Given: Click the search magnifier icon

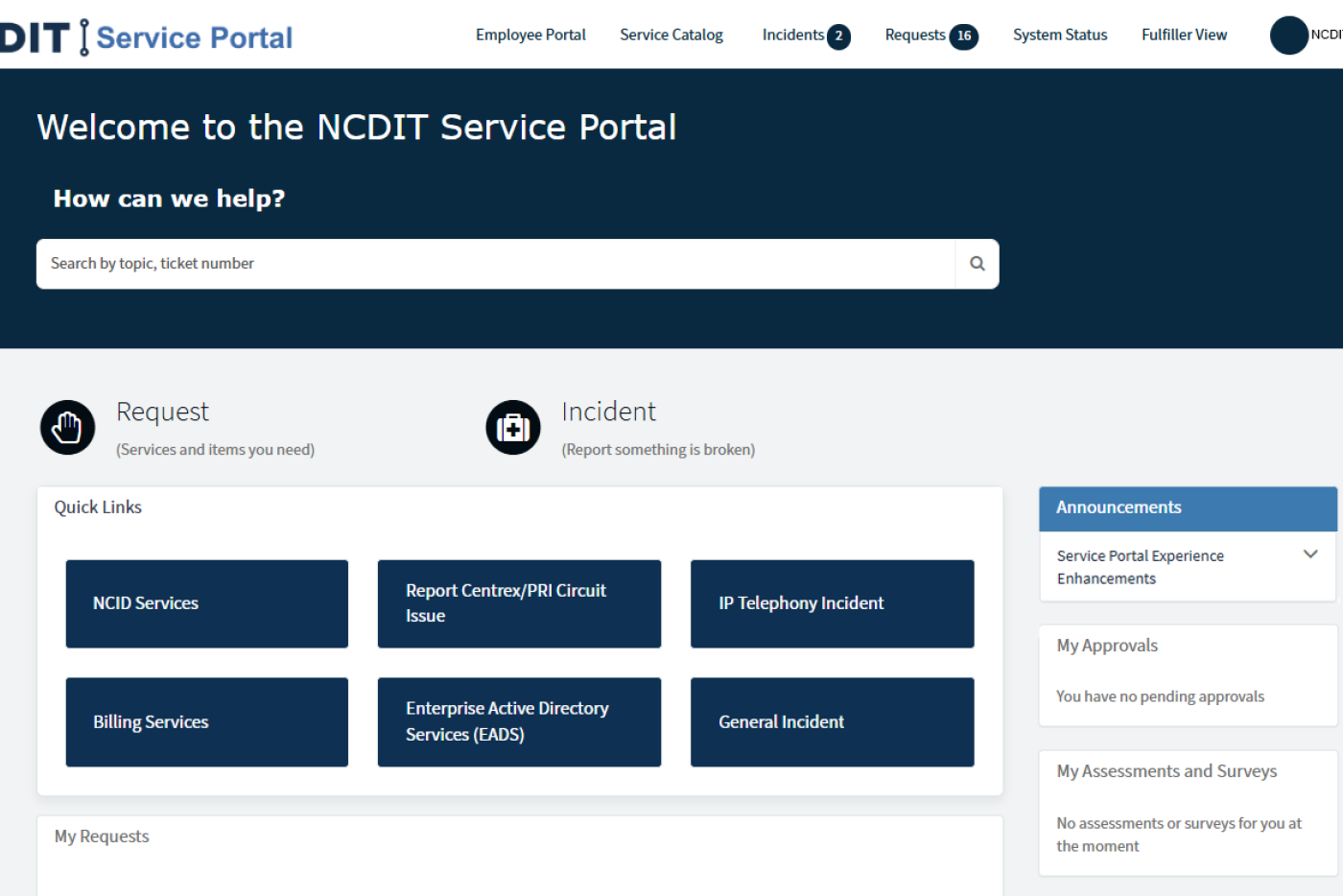Looking at the screenshot, I should point(977,264).
